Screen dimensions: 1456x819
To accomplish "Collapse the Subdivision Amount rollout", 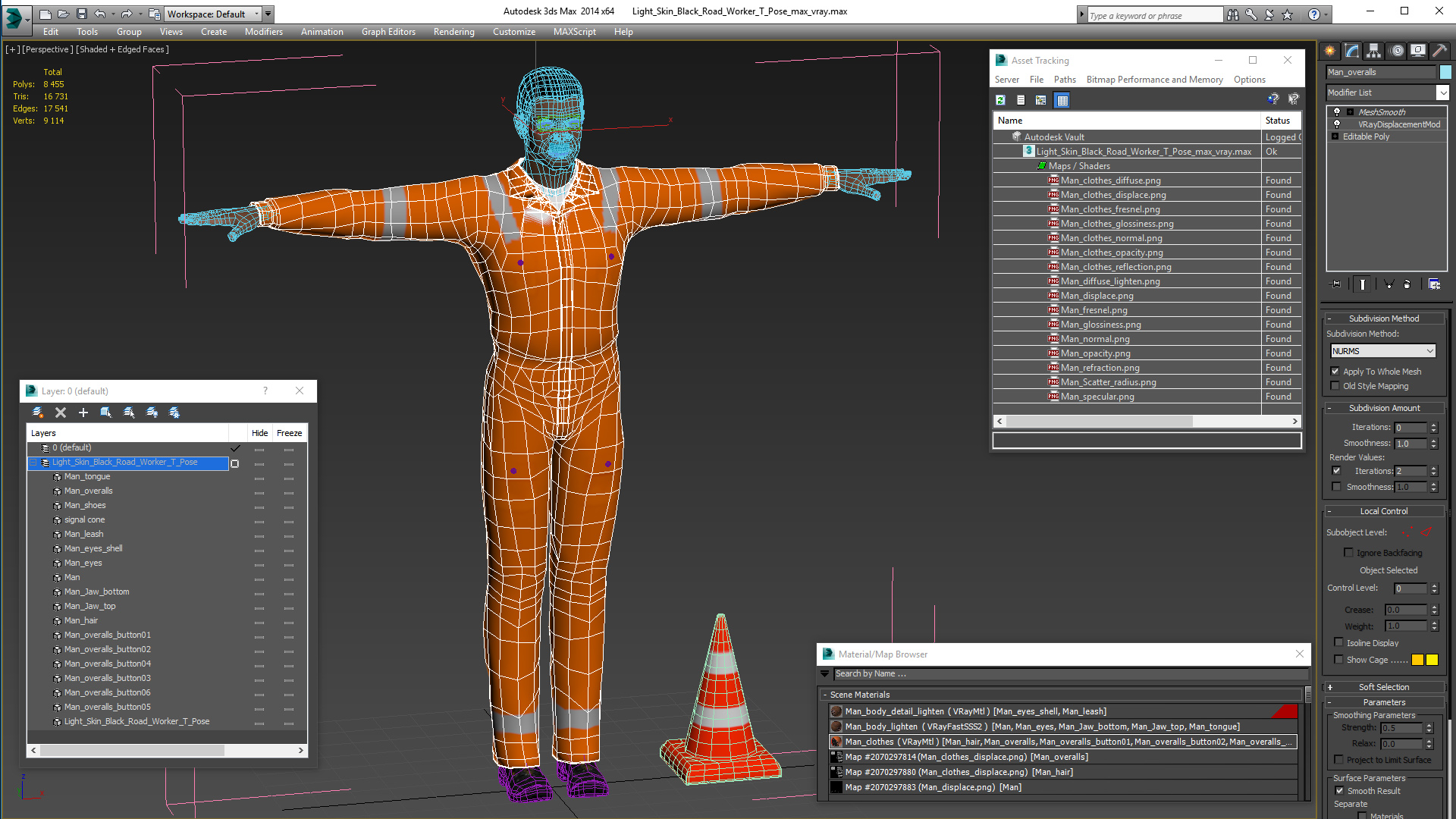I will [1384, 408].
